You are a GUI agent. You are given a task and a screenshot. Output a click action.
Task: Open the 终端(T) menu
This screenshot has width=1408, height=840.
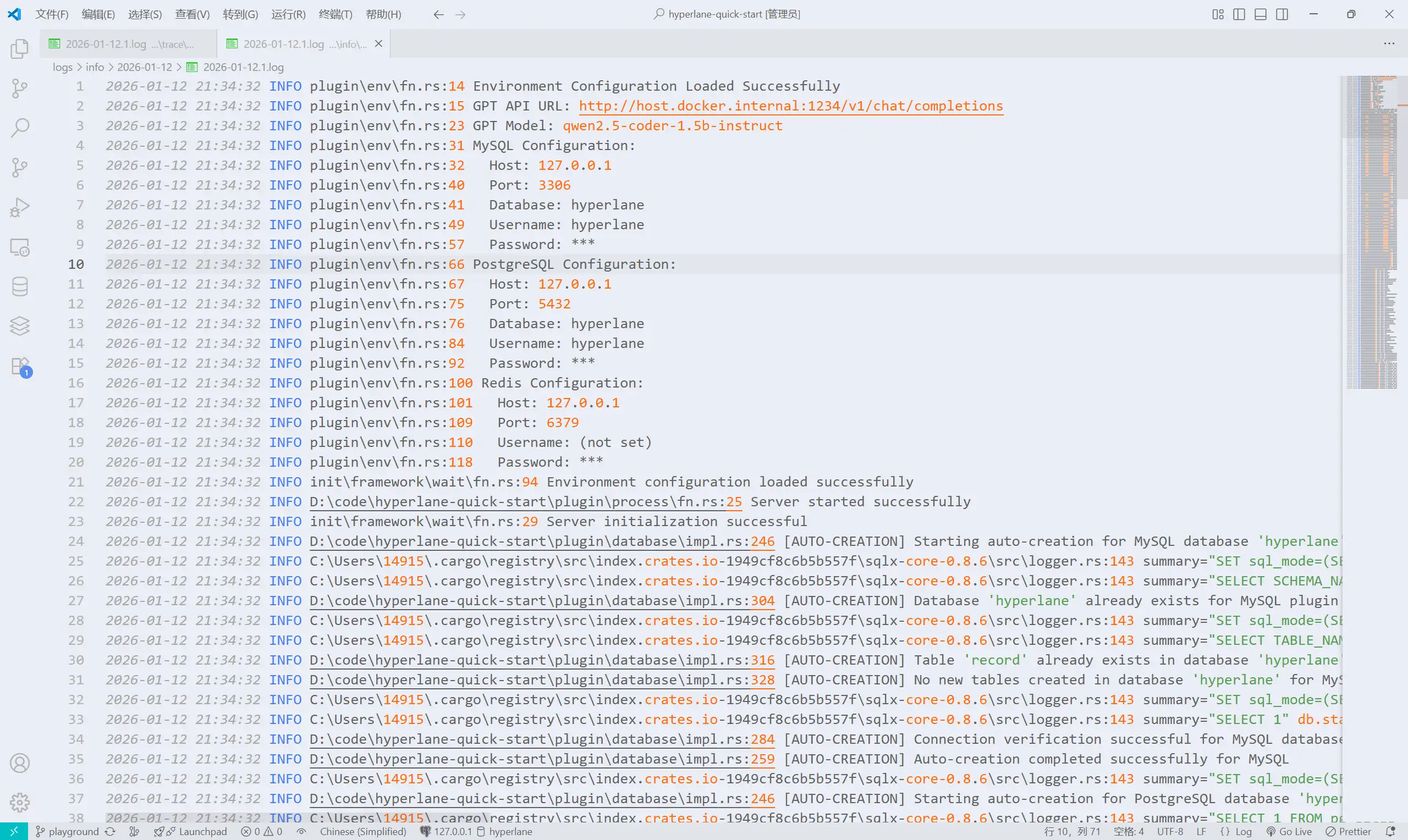tap(335, 14)
